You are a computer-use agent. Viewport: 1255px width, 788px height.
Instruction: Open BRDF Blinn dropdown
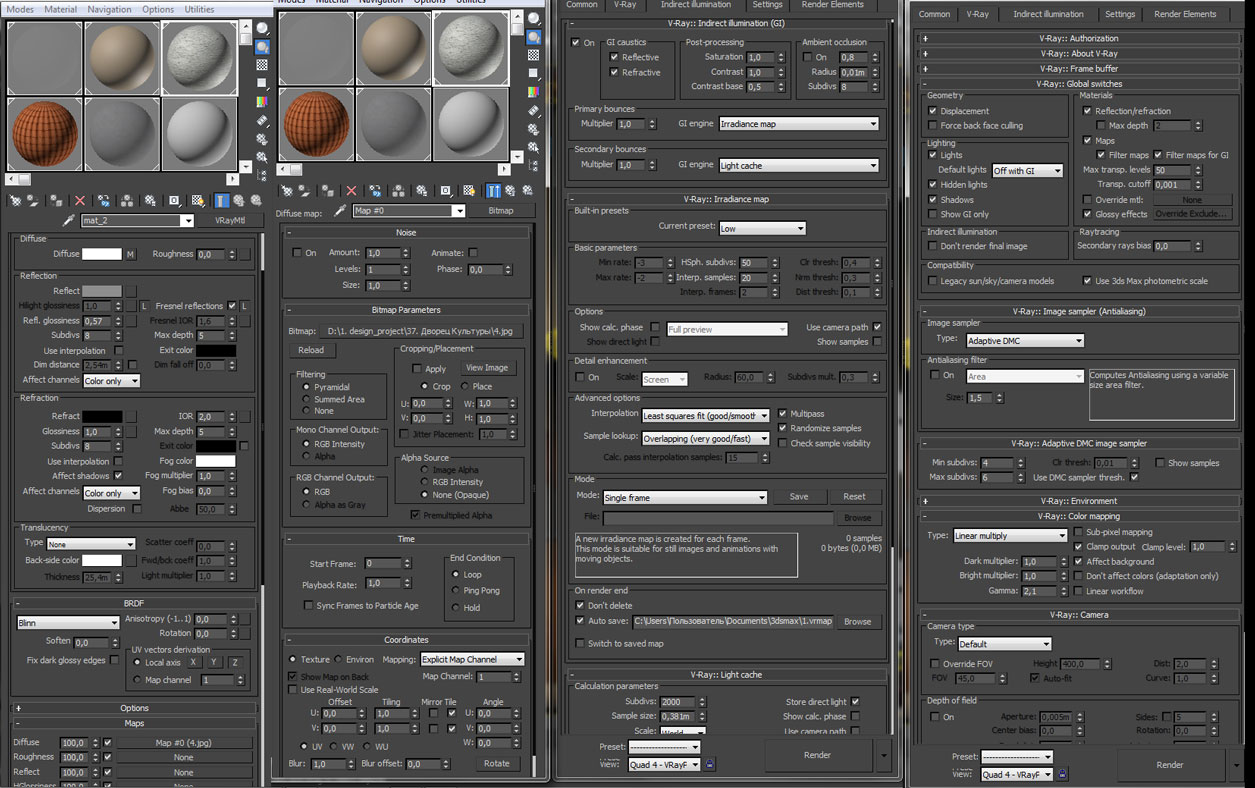pos(68,623)
